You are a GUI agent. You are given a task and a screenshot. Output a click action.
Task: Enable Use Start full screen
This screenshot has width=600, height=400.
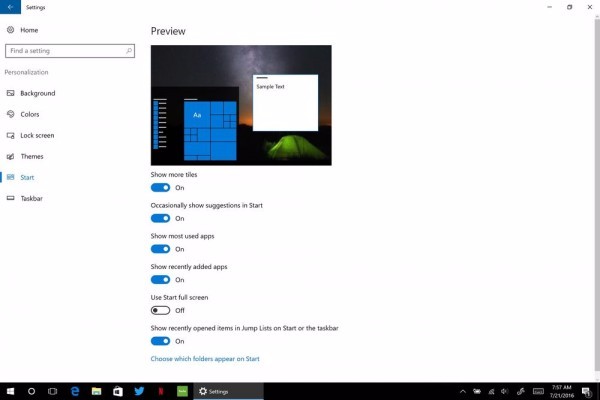click(x=160, y=310)
